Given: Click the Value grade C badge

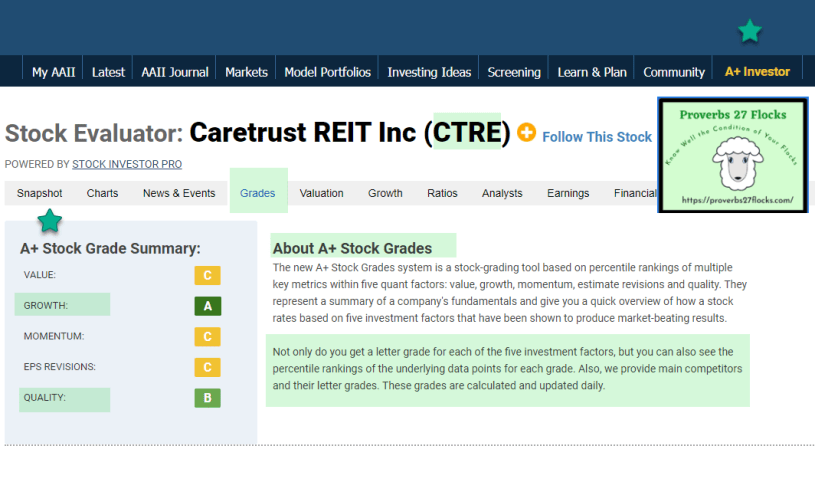Looking at the screenshot, I should point(207,275).
